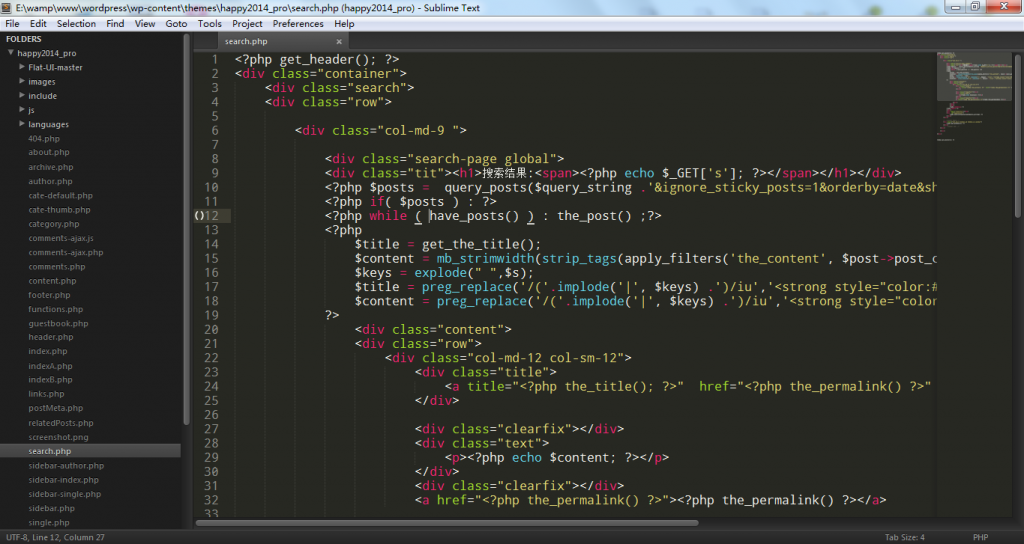Open the Preferences menu
This screenshot has height=544, width=1024.
click(298, 24)
